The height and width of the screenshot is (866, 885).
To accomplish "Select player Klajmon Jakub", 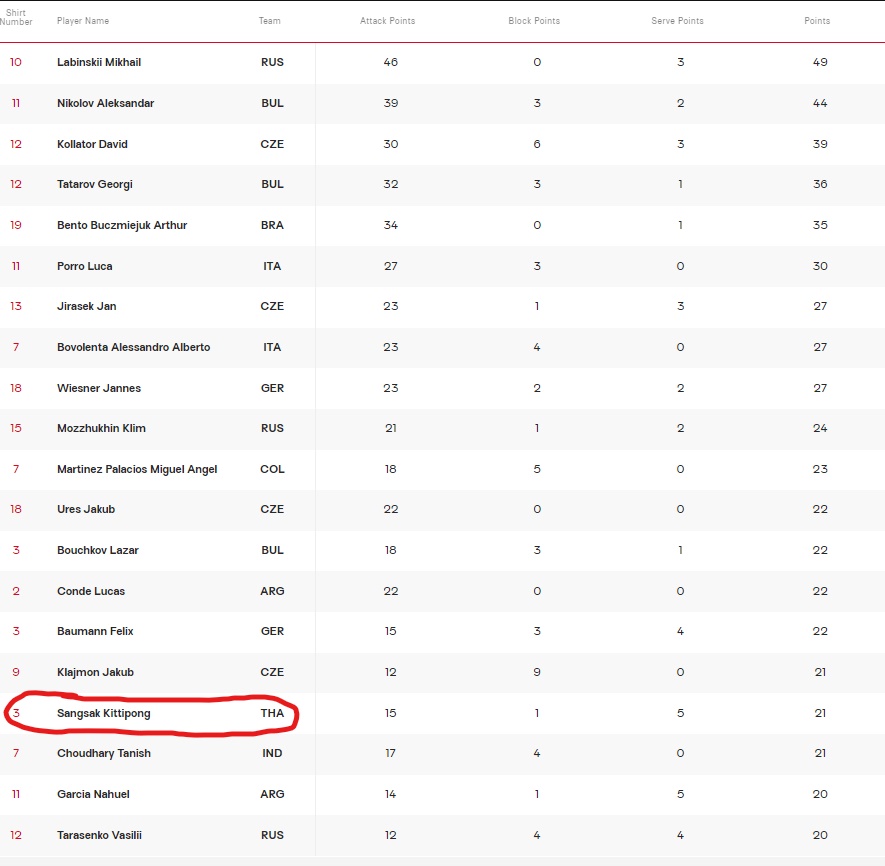I will tap(95, 672).
